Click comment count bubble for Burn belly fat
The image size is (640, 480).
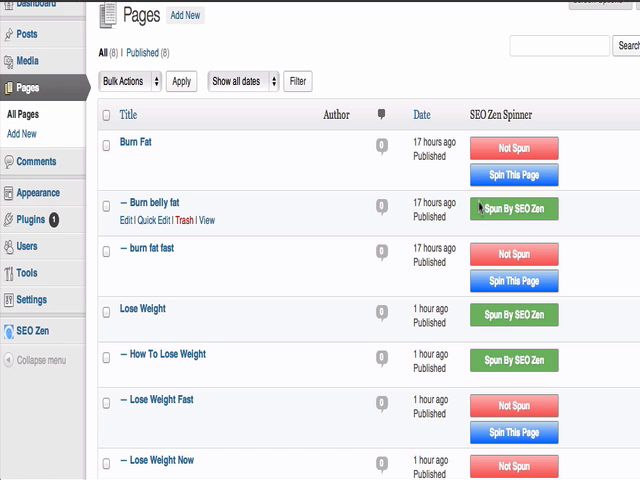coord(382,207)
